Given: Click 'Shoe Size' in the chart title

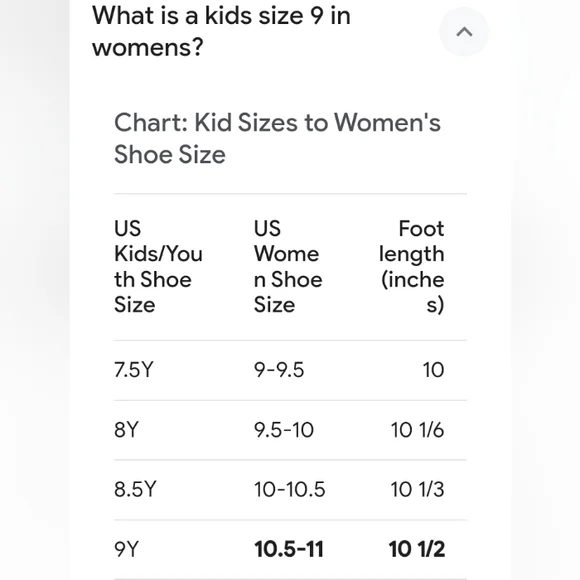Looking at the screenshot, I should [x=170, y=154].
